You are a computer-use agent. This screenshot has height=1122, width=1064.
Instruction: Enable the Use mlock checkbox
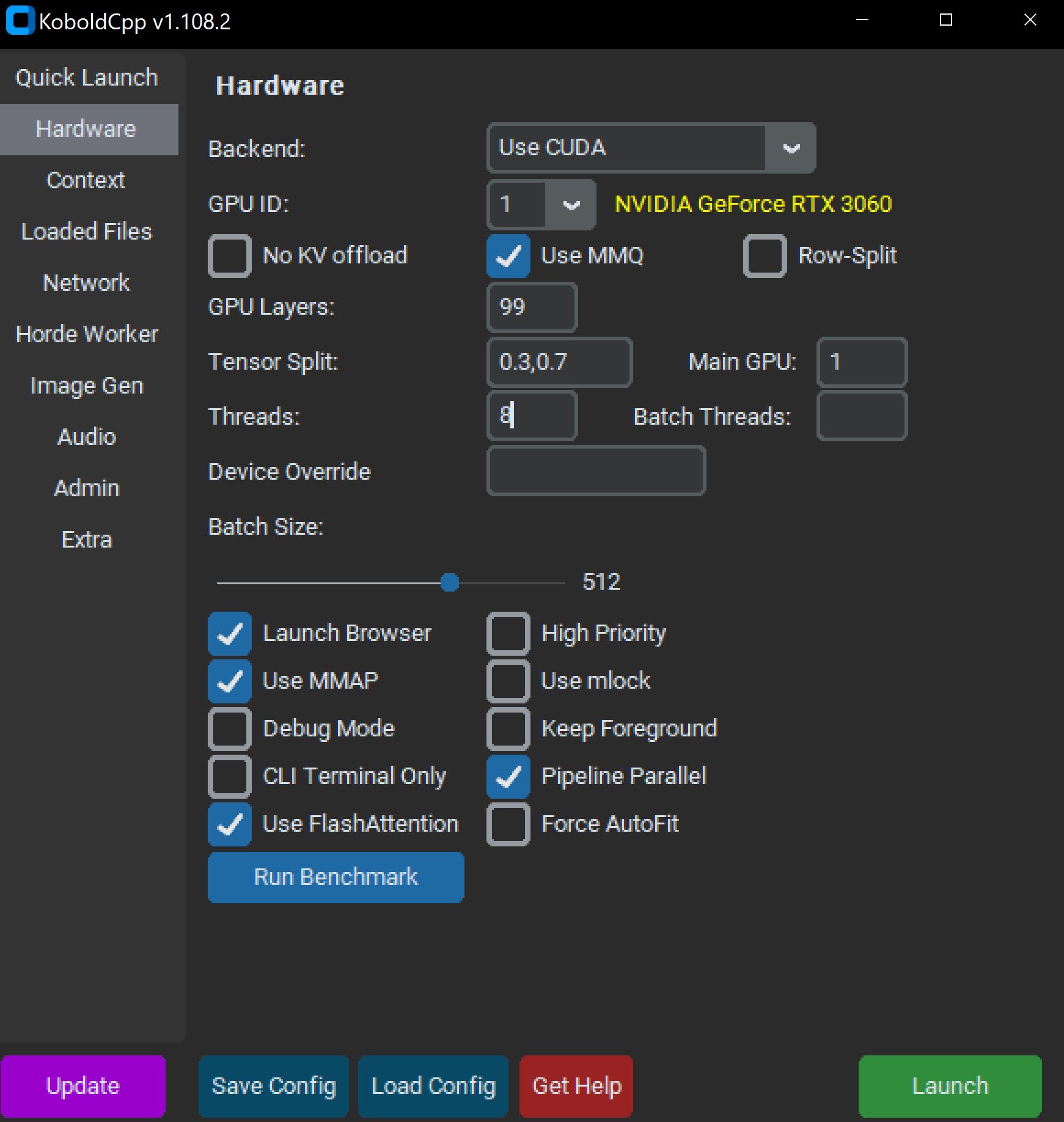click(508, 681)
